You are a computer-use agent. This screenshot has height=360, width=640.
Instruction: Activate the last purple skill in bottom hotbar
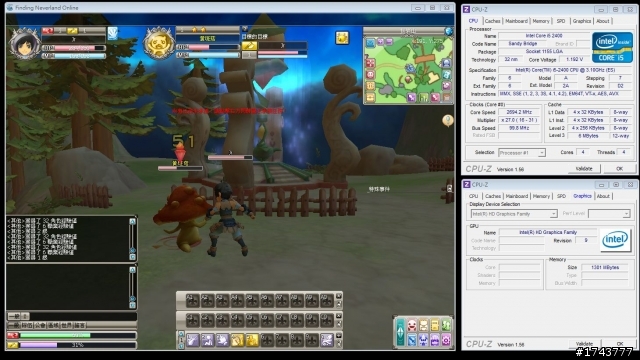(327, 340)
